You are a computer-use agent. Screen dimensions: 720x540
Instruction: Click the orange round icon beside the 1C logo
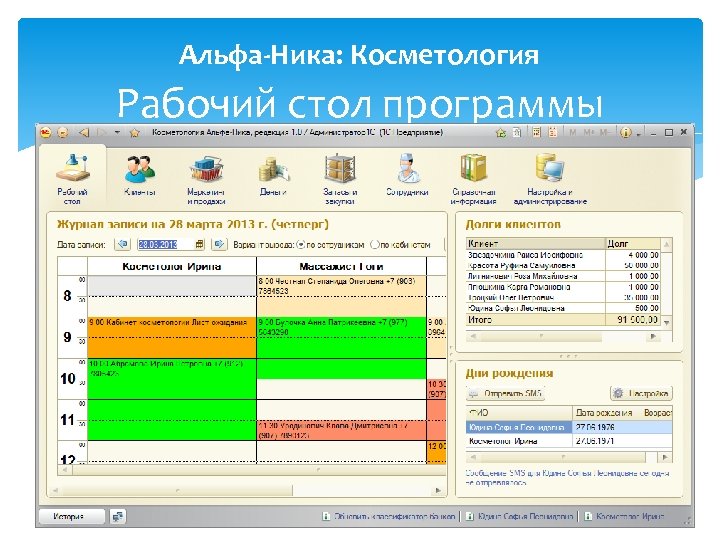63,133
